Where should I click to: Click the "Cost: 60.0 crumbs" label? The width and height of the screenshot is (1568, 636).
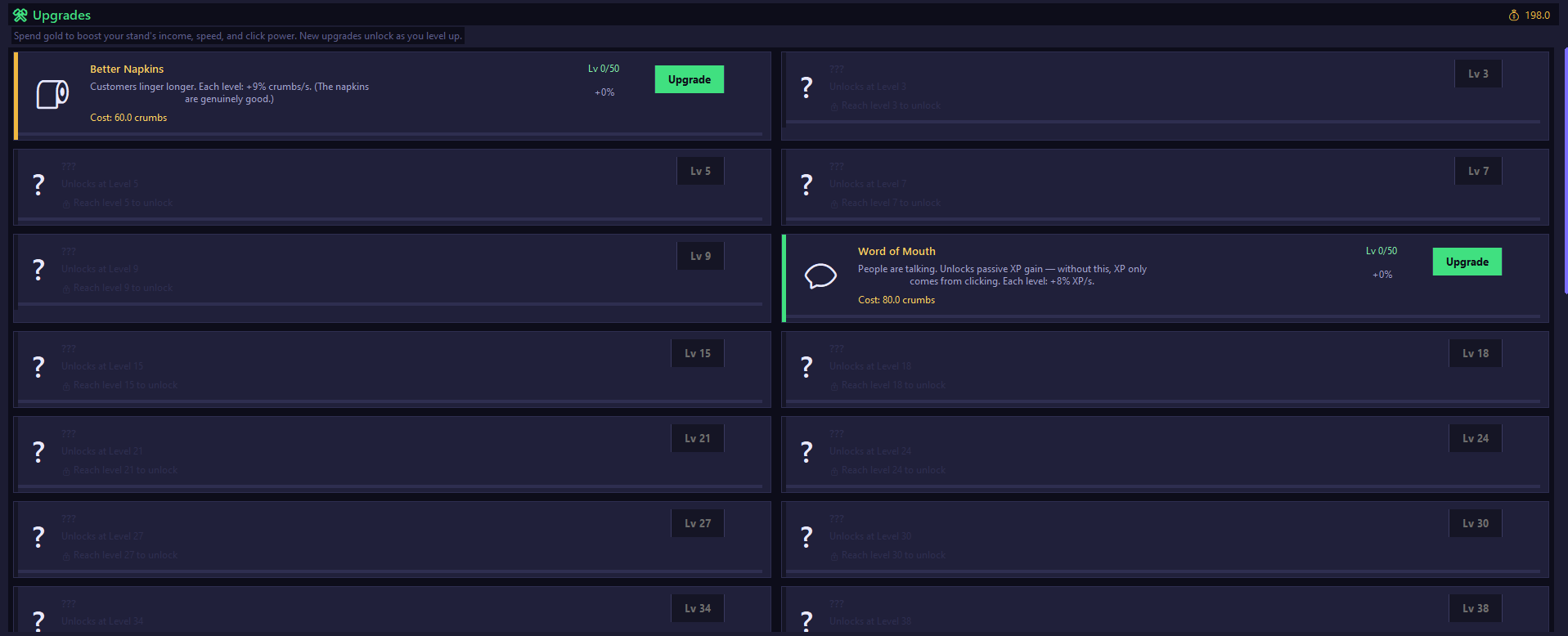coord(128,118)
